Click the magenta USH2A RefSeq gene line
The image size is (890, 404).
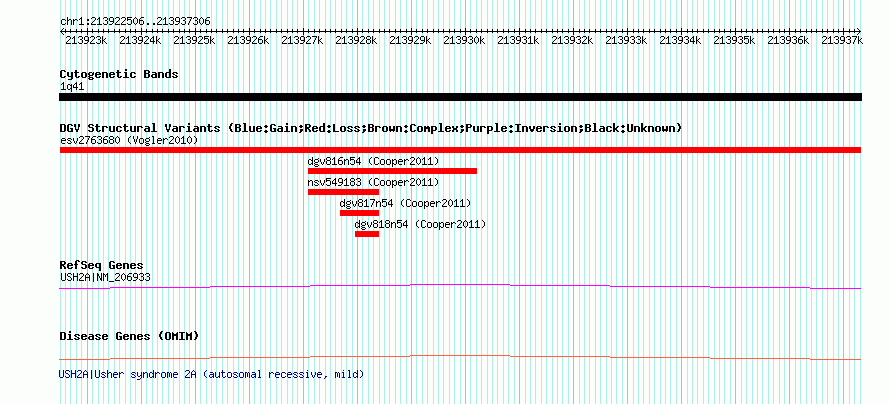click(x=460, y=287)
